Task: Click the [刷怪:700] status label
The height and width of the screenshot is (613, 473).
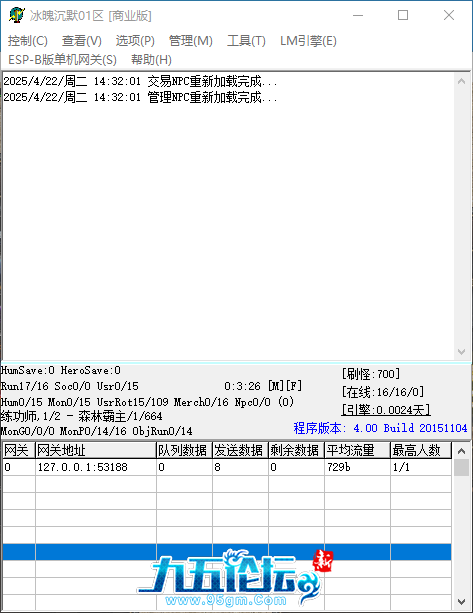Action: coord(371,374)
